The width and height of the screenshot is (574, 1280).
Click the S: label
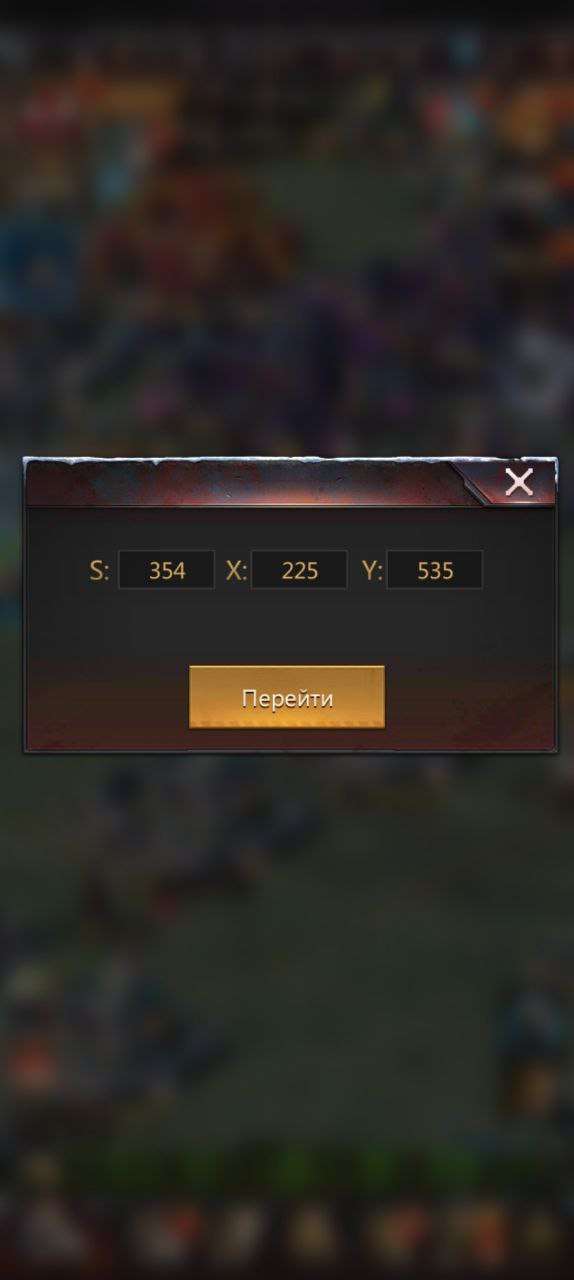99,570
